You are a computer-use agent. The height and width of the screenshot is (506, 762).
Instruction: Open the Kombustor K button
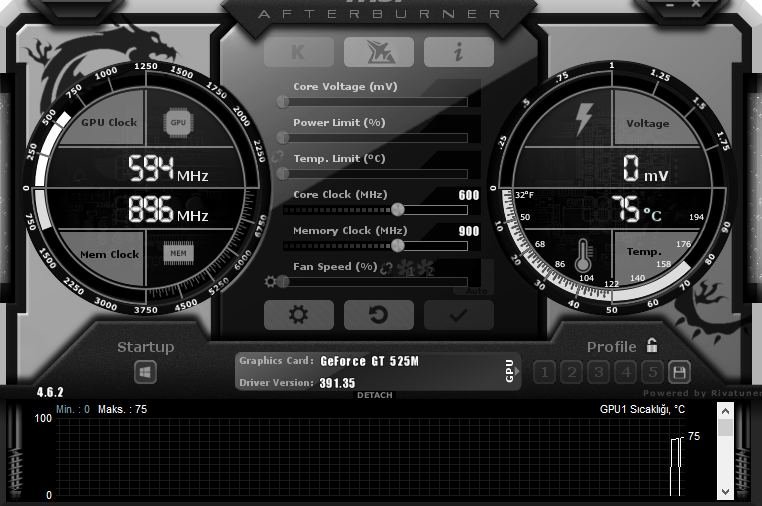298,52
